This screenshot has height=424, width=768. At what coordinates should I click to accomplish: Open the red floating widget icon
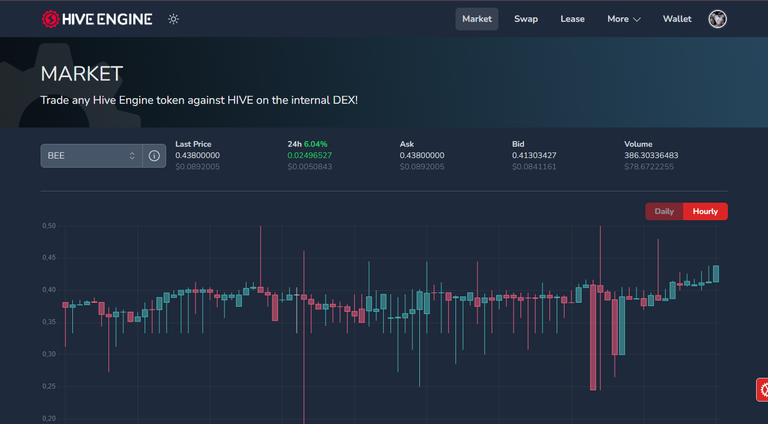click(x=763, y=390)
